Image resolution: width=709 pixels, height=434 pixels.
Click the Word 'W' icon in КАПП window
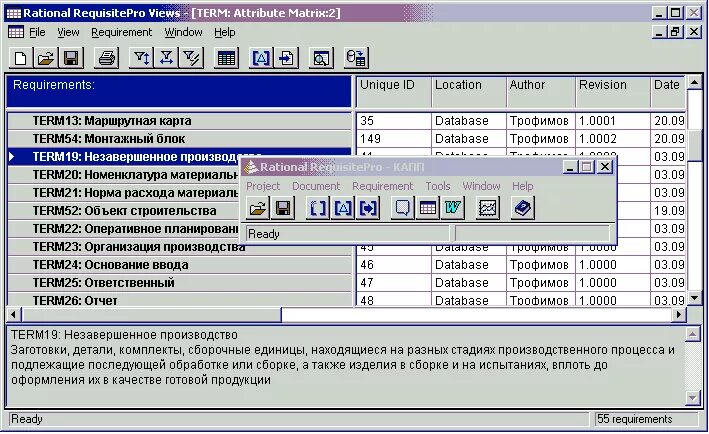453,208
